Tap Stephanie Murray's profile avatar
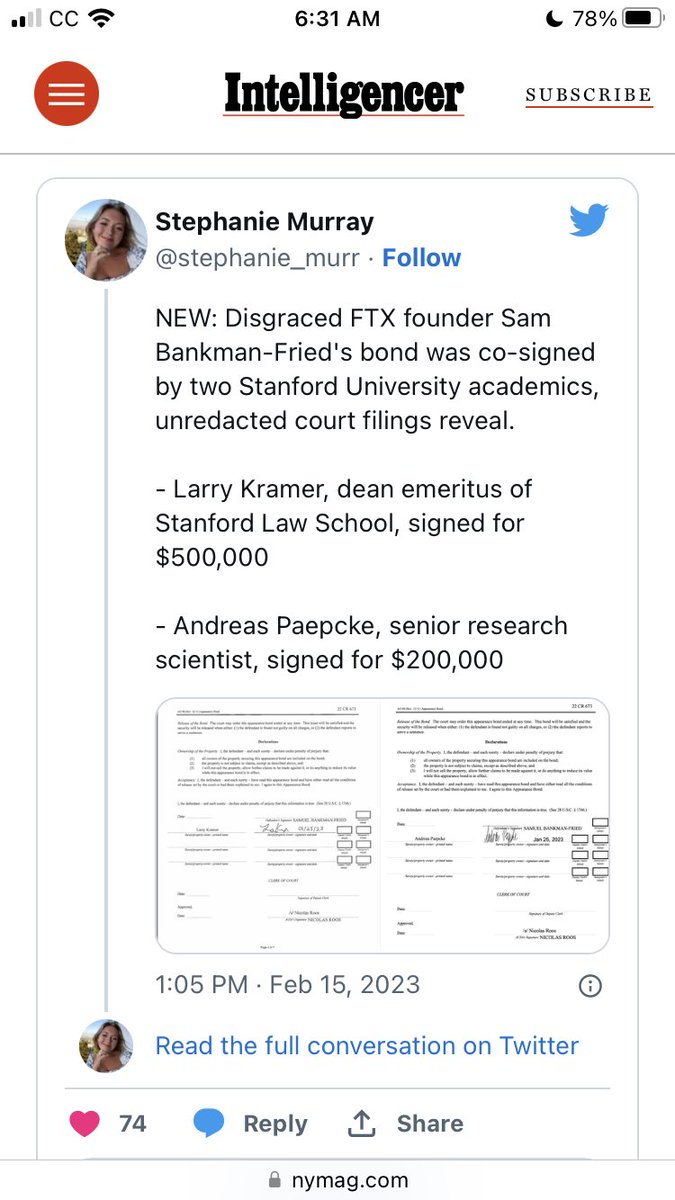The height and width of the screenshot is (1200, 675). tap(105, 238)
